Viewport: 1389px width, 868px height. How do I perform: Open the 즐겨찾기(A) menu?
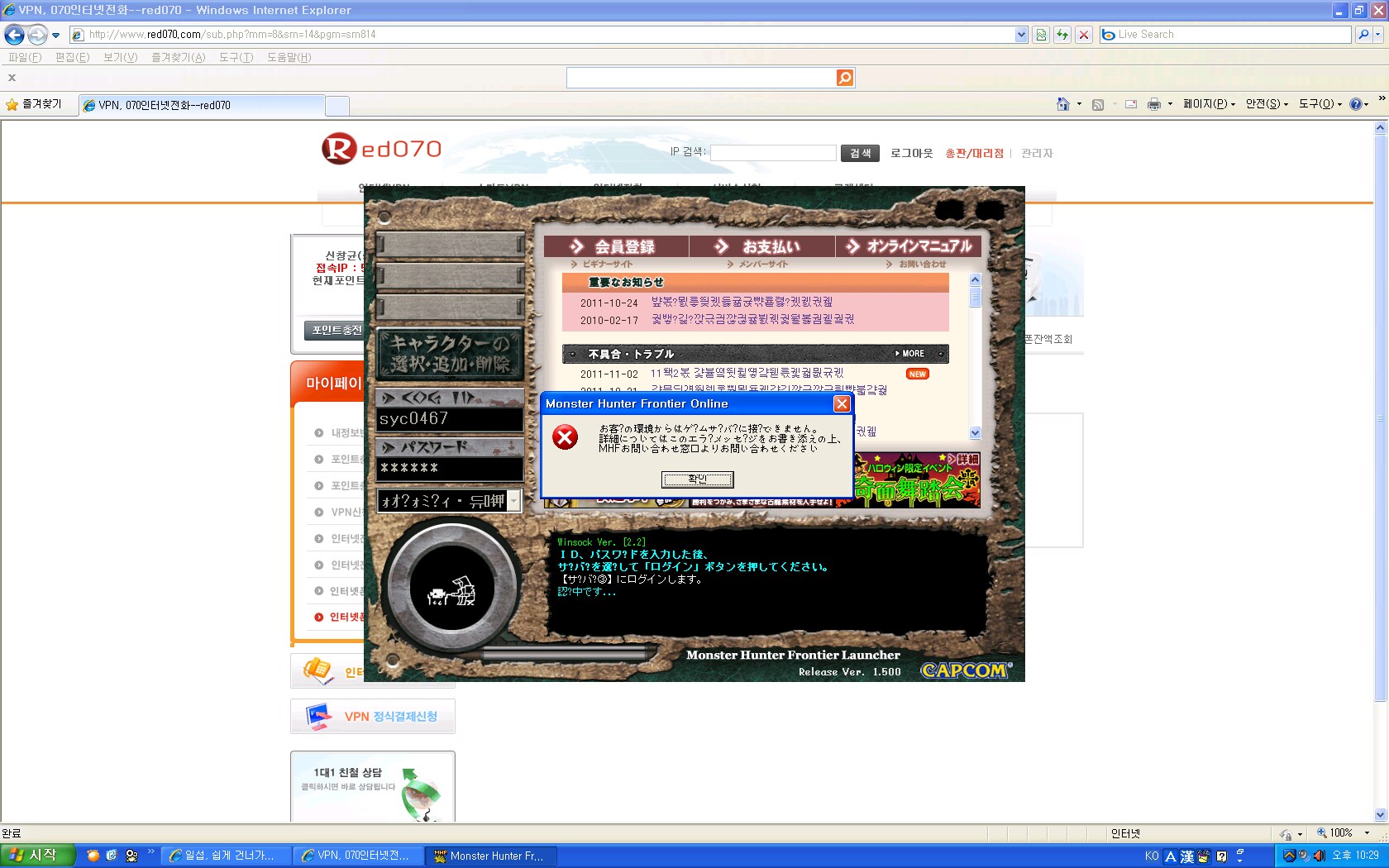point(178,57)
